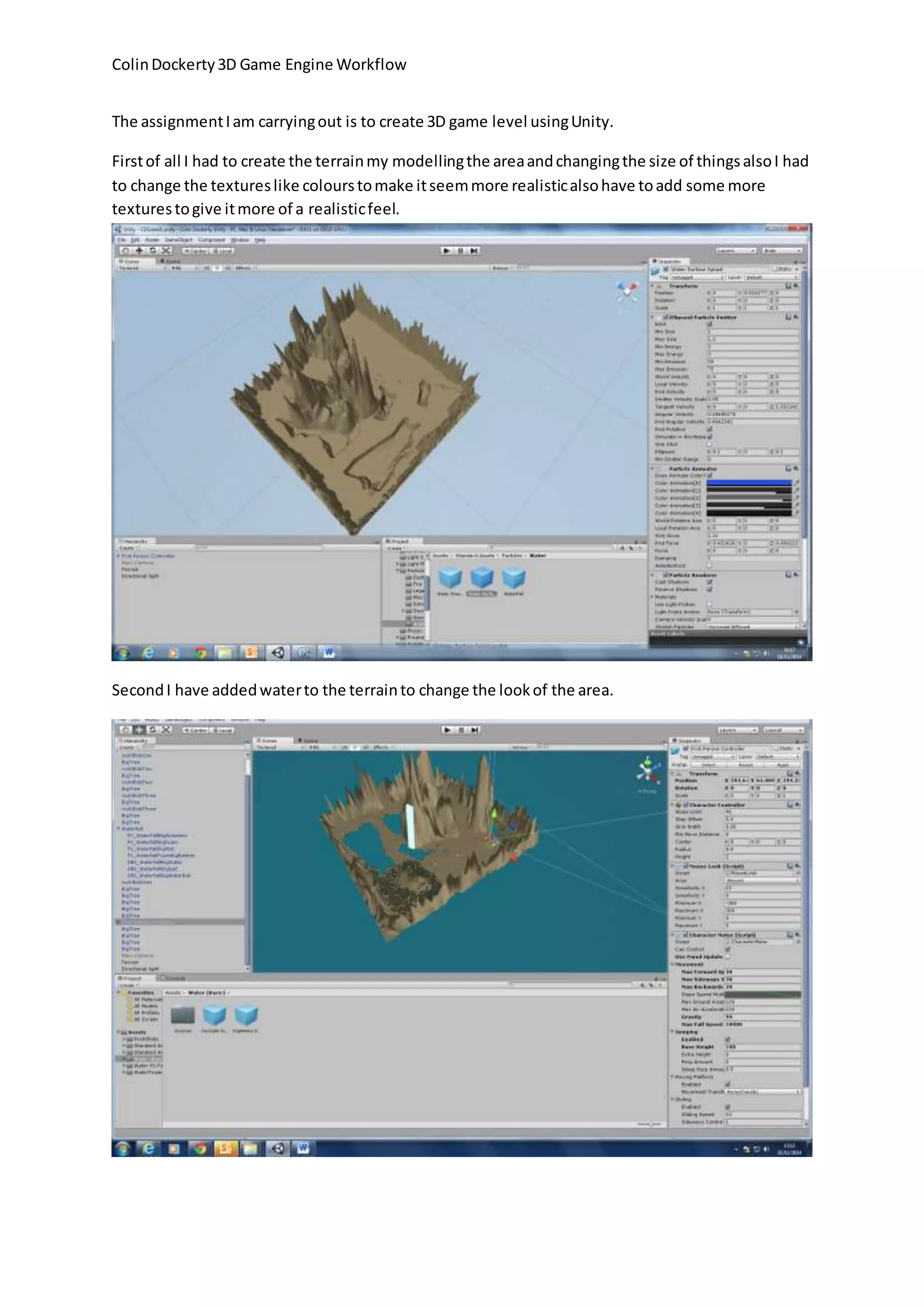Click prefab Select button in second Inspector

click(710, 765)
